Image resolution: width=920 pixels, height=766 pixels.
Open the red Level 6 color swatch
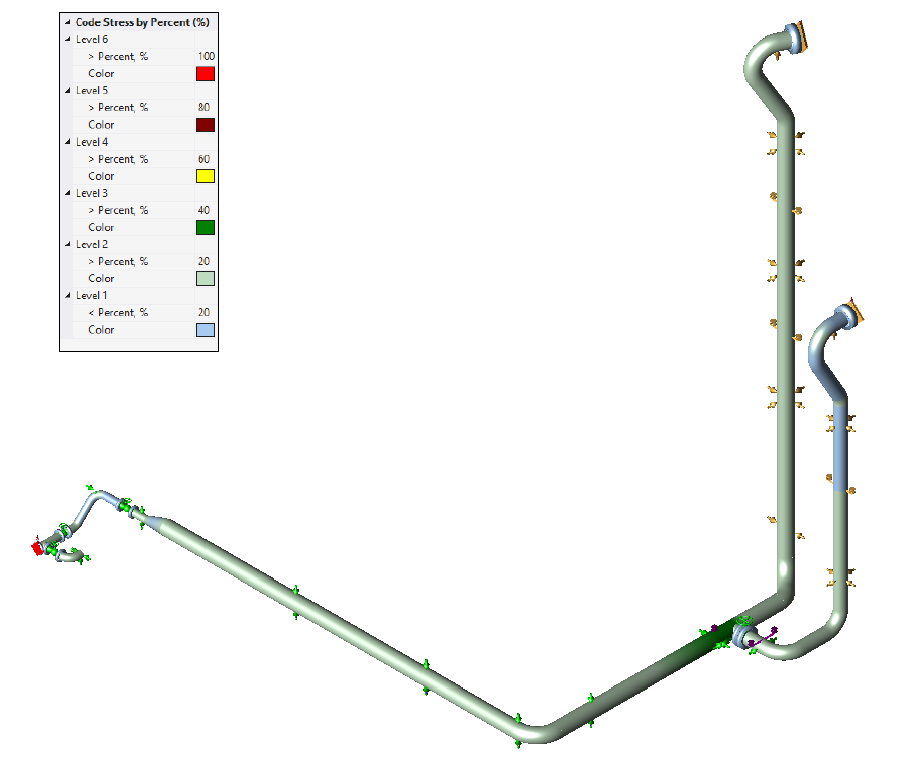click(x=206, y=73)
